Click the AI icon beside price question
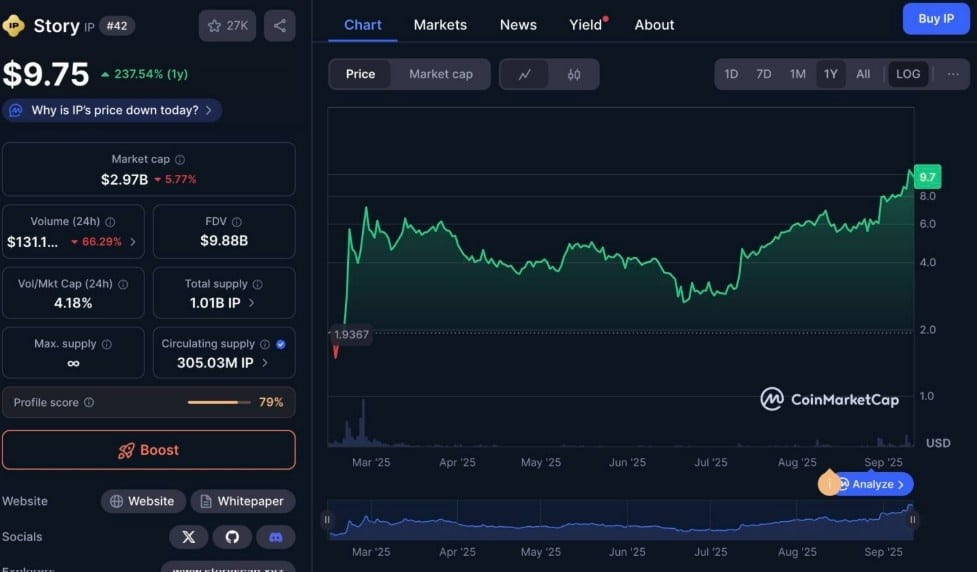This screenshot has width=977, height=572. pos(16,110)
